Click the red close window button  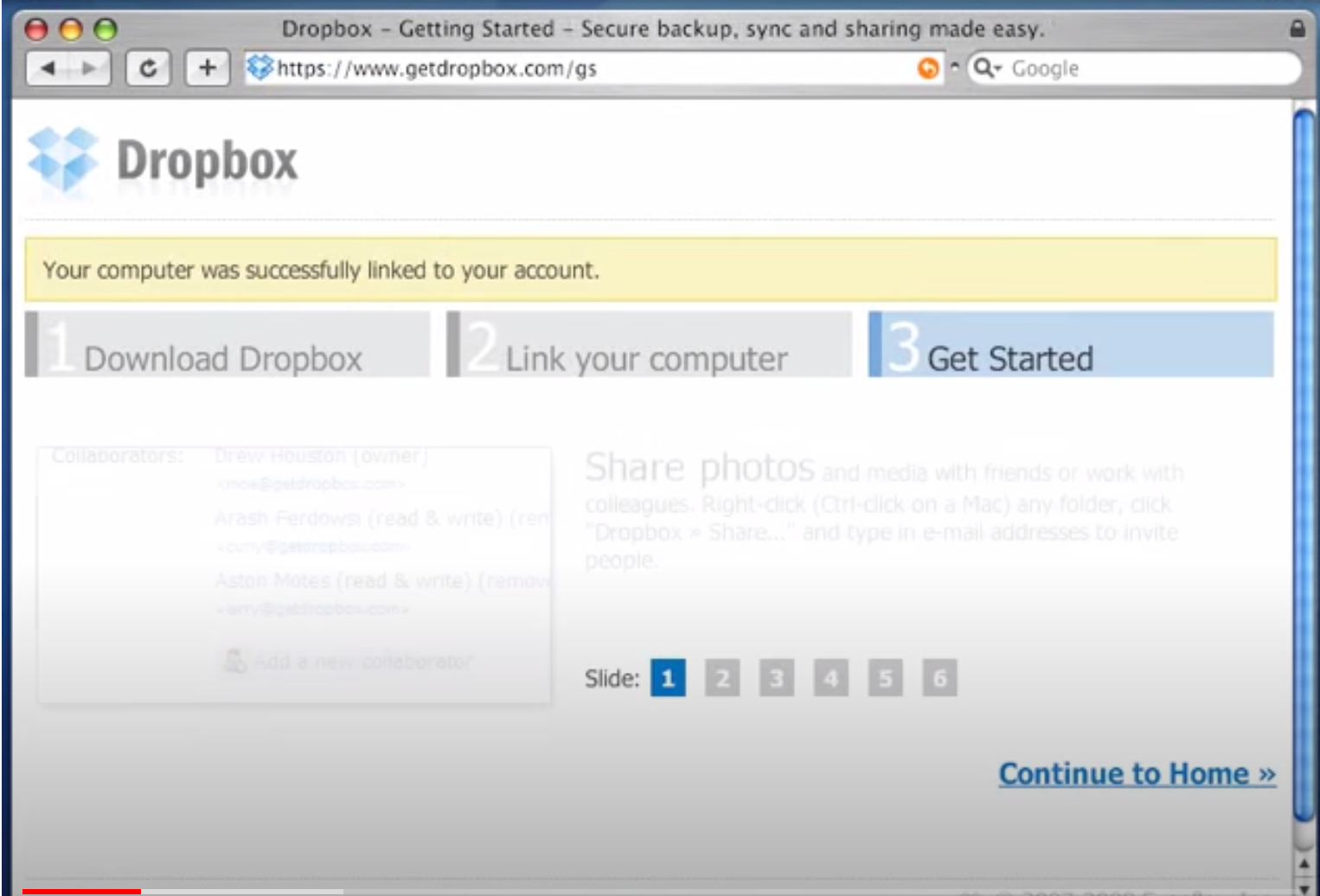coord(36,29)
